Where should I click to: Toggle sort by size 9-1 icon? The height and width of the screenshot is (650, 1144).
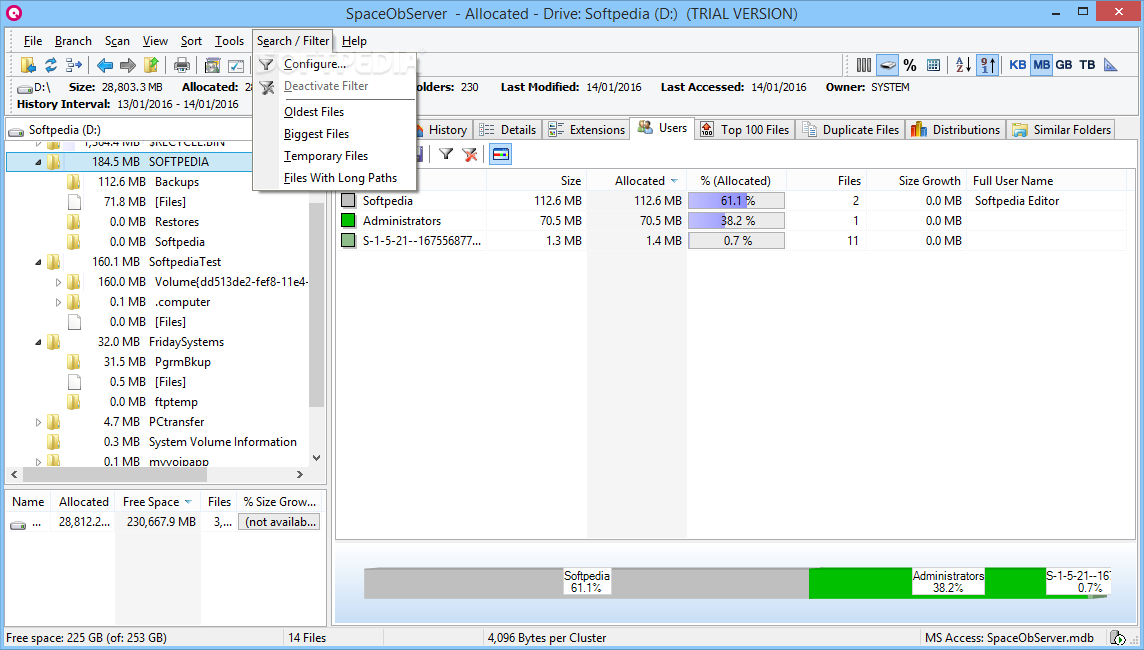click(x=988, y=65)
